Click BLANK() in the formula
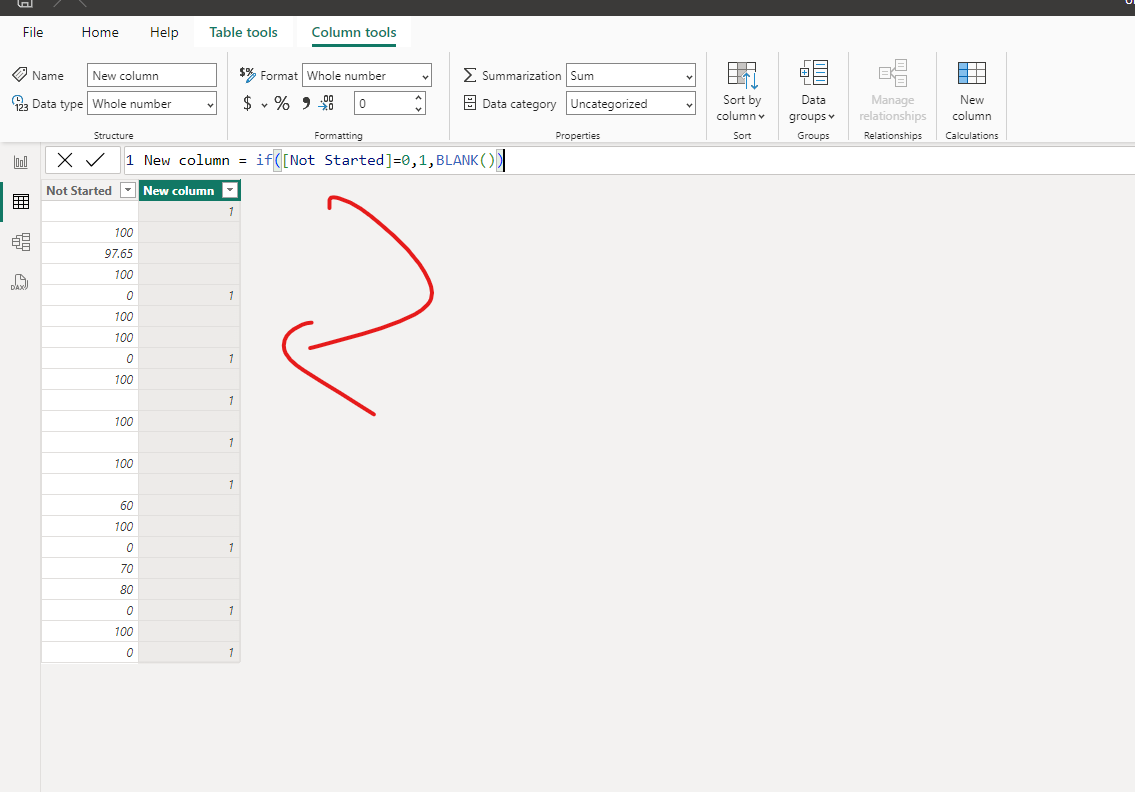 [465, 160]
